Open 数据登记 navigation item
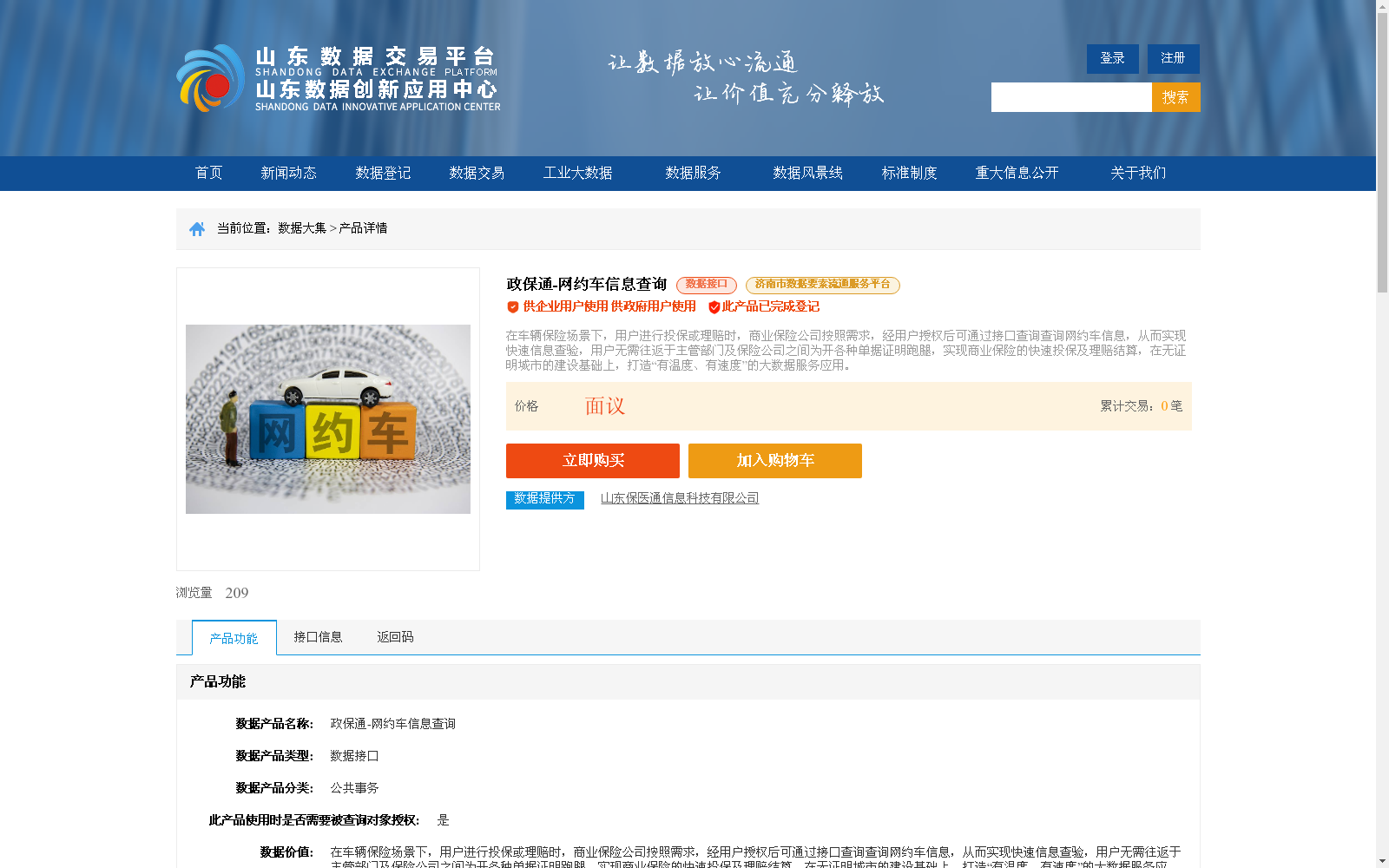Viewport: 1389px width, 868px height. 383,173
